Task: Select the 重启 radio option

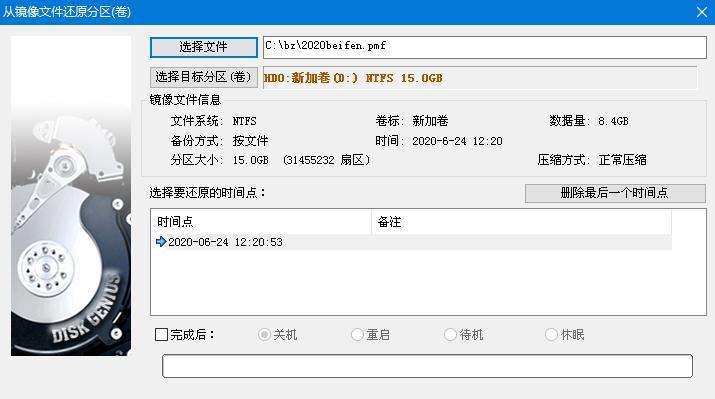Action: [357, 335]
